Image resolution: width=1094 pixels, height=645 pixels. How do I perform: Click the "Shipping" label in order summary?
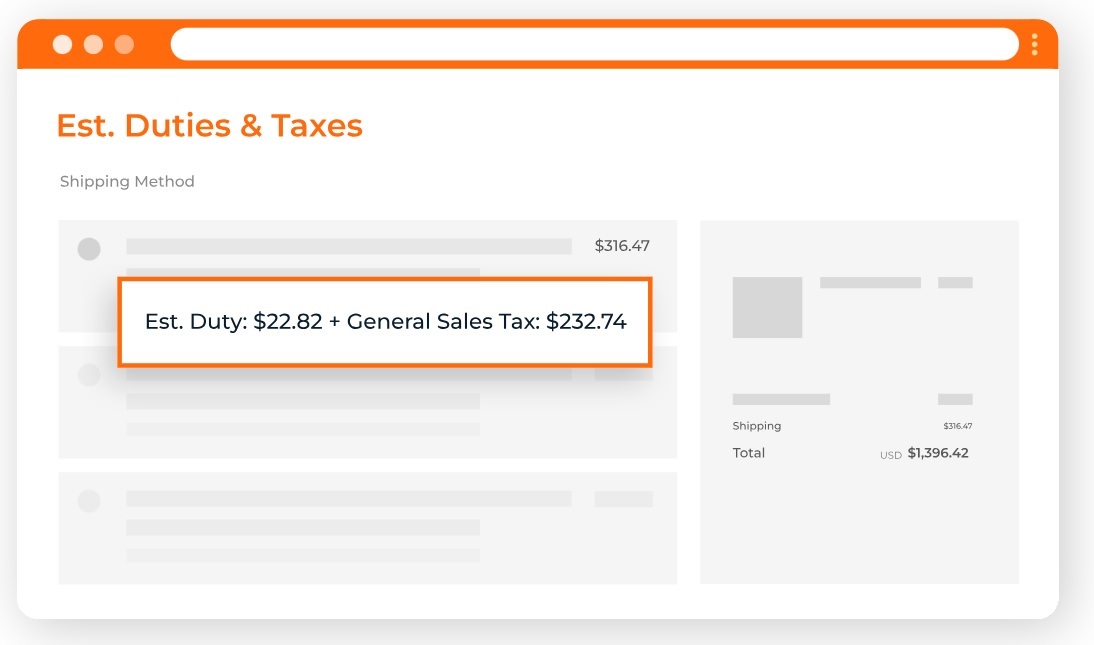757,426
